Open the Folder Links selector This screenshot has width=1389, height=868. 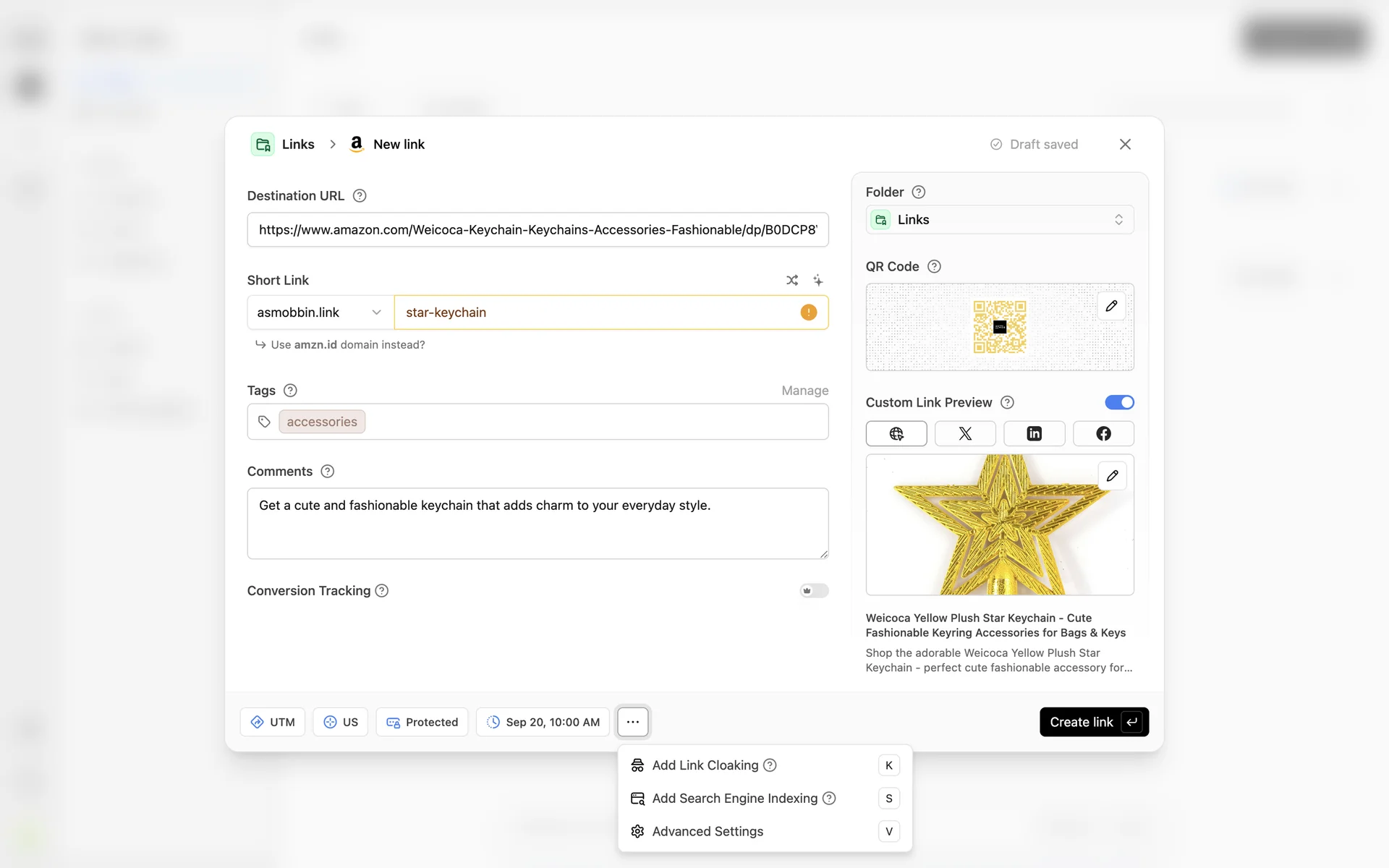pos(999,220)
